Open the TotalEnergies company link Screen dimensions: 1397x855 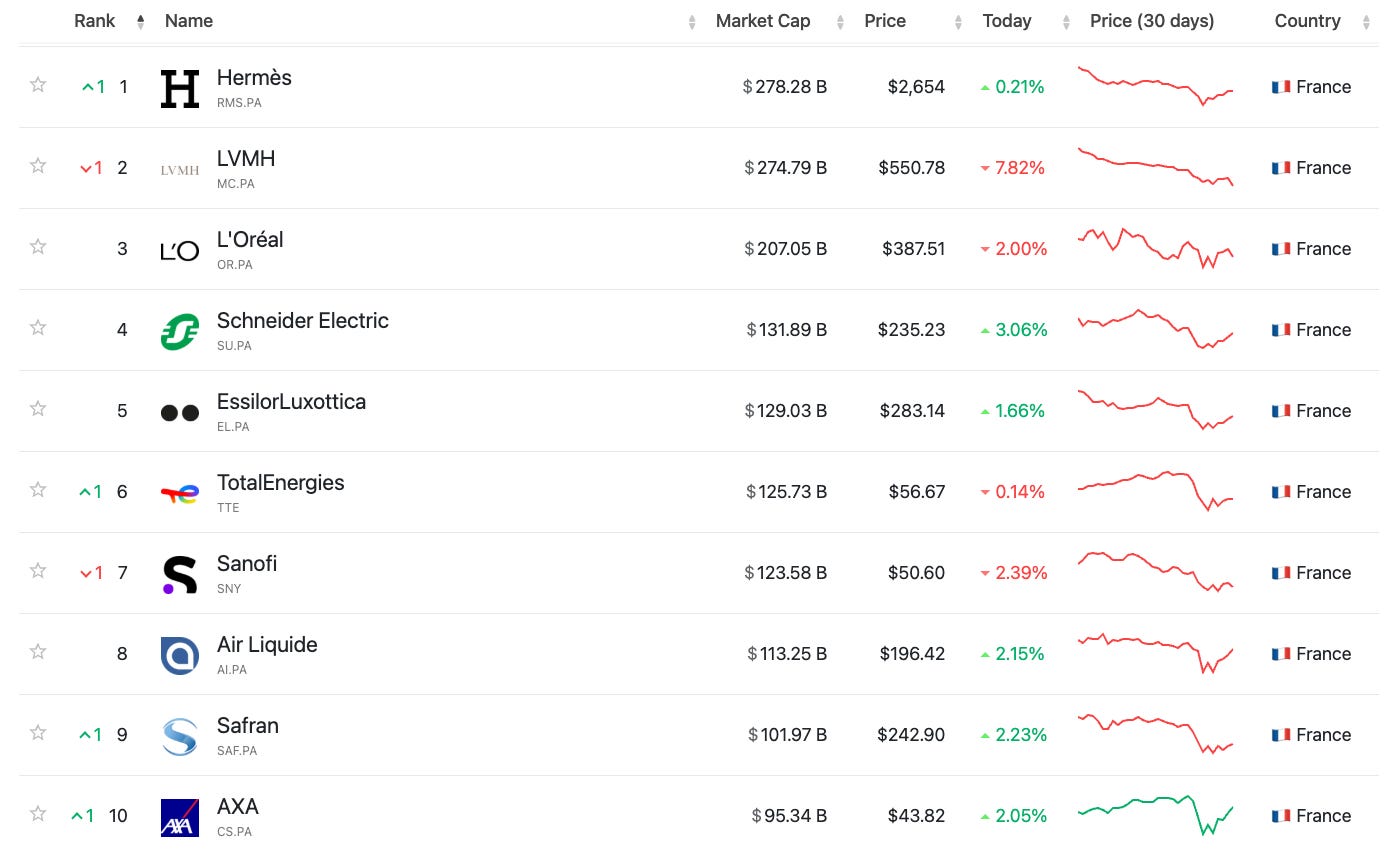click(281, 483)
